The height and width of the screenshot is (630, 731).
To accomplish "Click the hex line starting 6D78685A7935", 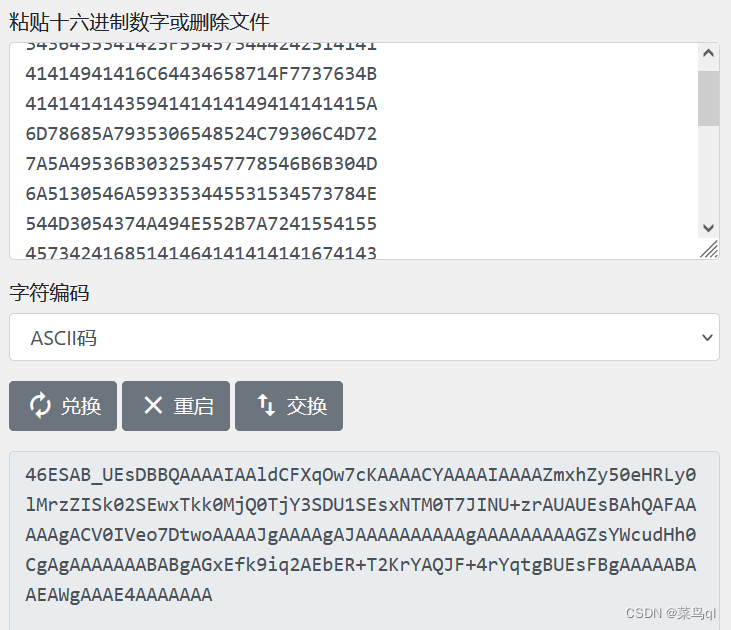I will point(201,134).
